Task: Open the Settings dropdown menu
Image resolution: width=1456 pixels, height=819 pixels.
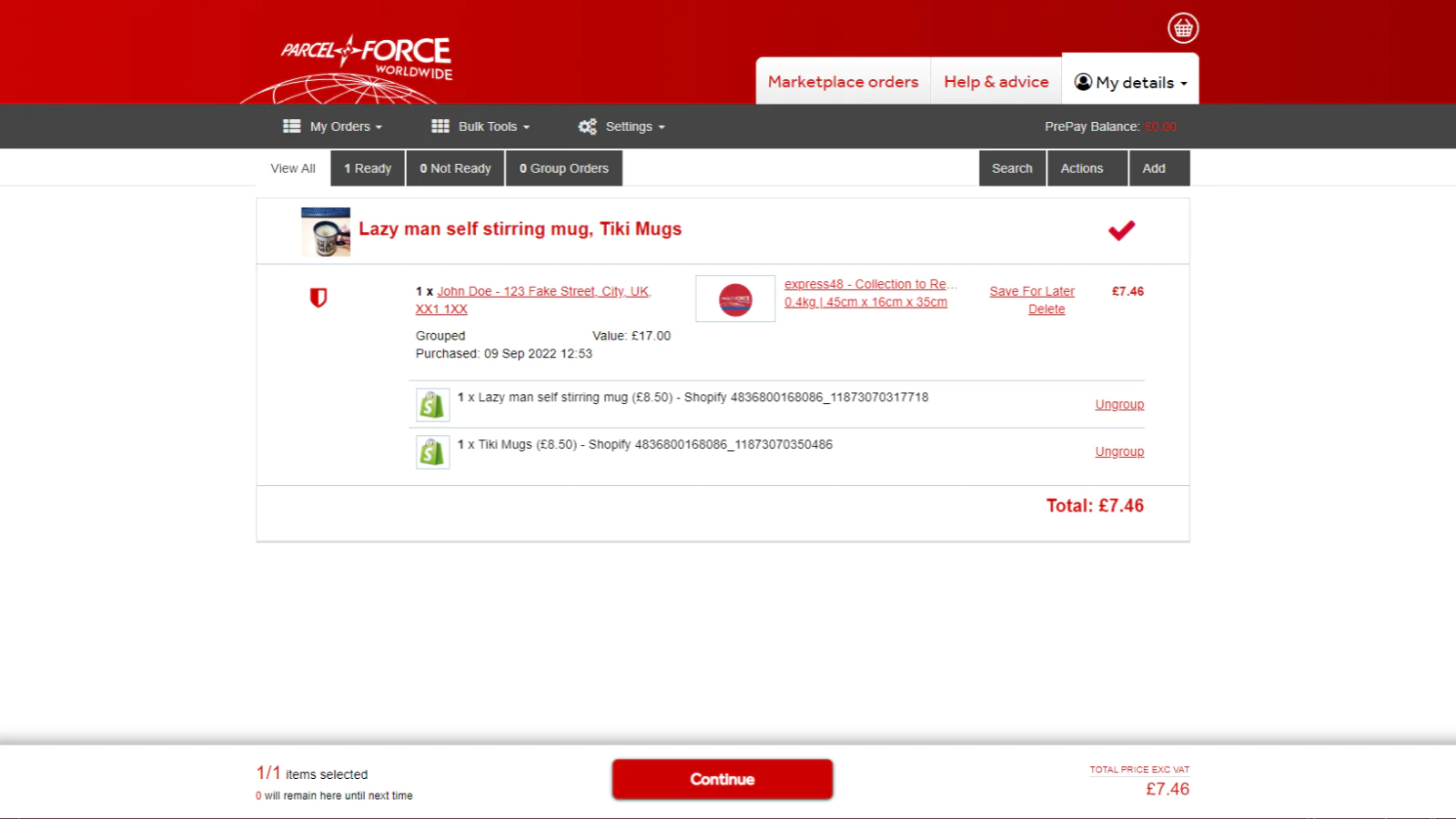Action: coord(622,126)
